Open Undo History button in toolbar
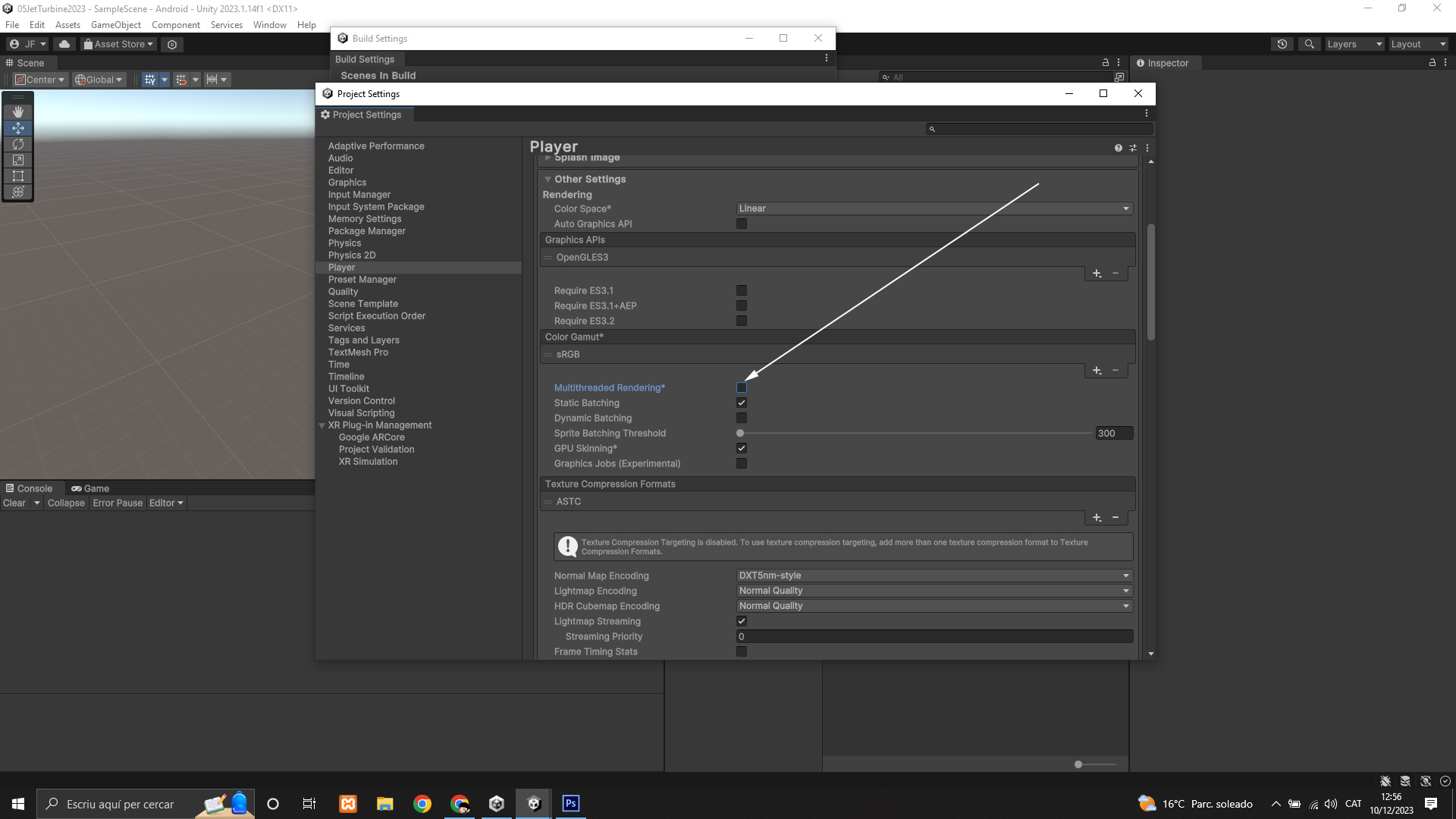 (1282, 44)
